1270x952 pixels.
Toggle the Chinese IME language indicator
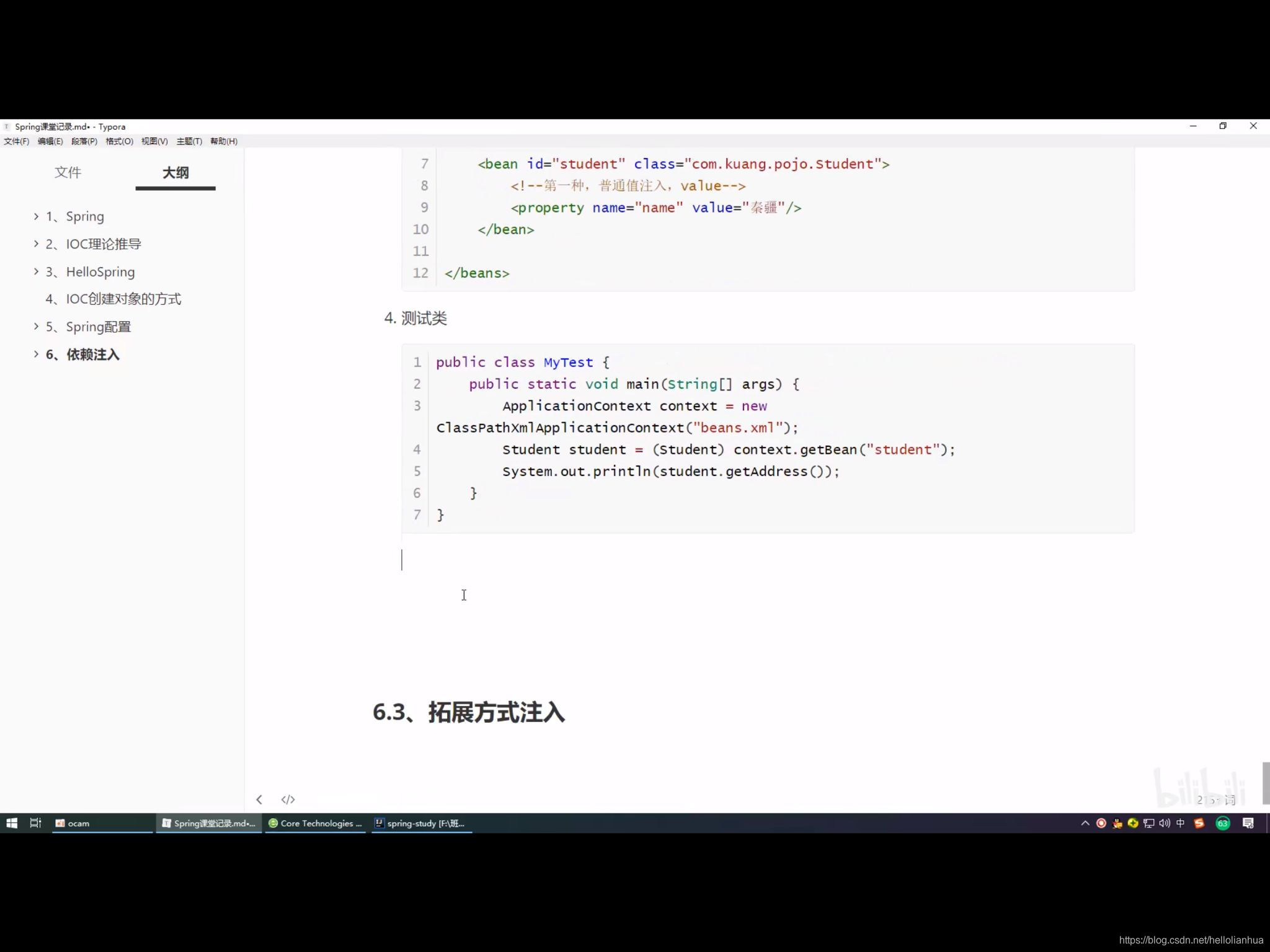click(1181, 823)
